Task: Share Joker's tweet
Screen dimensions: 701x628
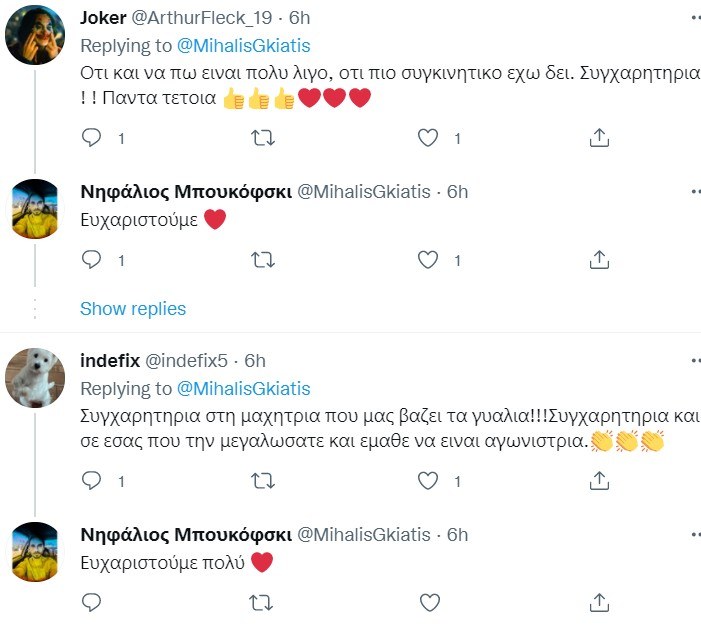Action: point(599,138)
